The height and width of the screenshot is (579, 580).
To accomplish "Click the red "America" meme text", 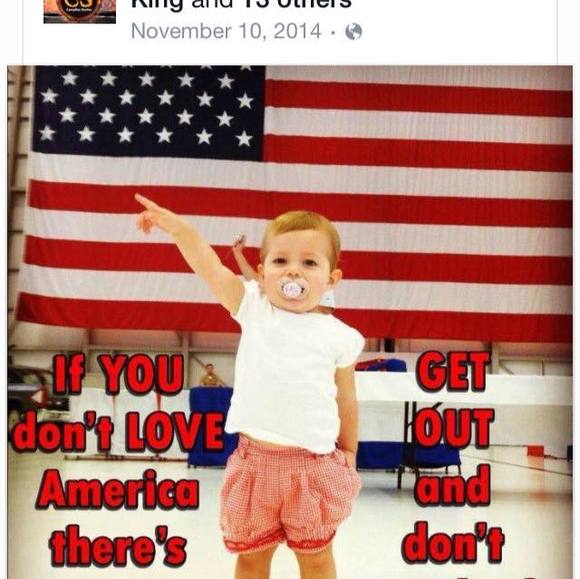I will click(118, 489).
